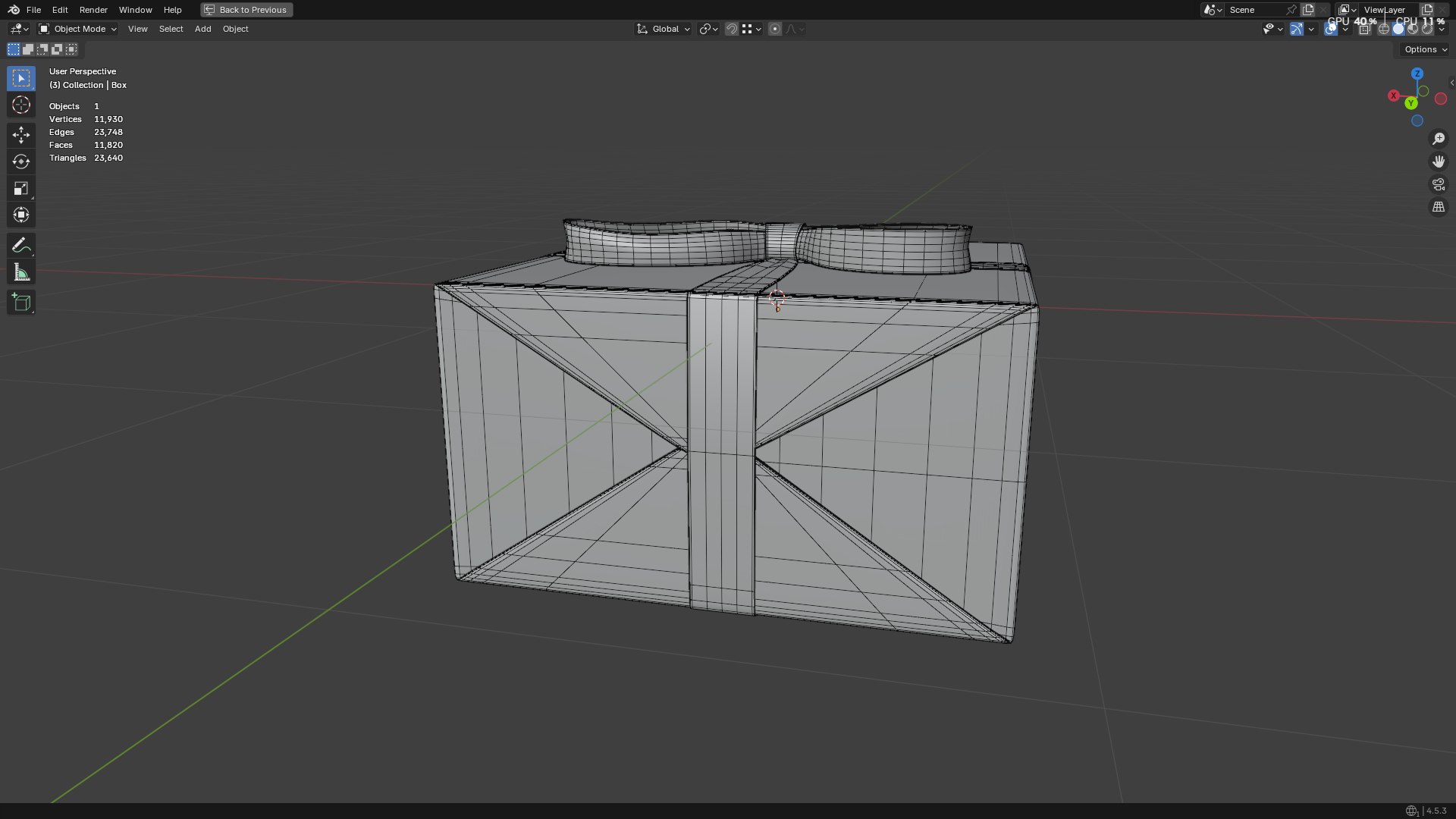This screenshot has height=819, width=1456.
Task: Switch to wireframe shading
Action: pos(1384,29)
